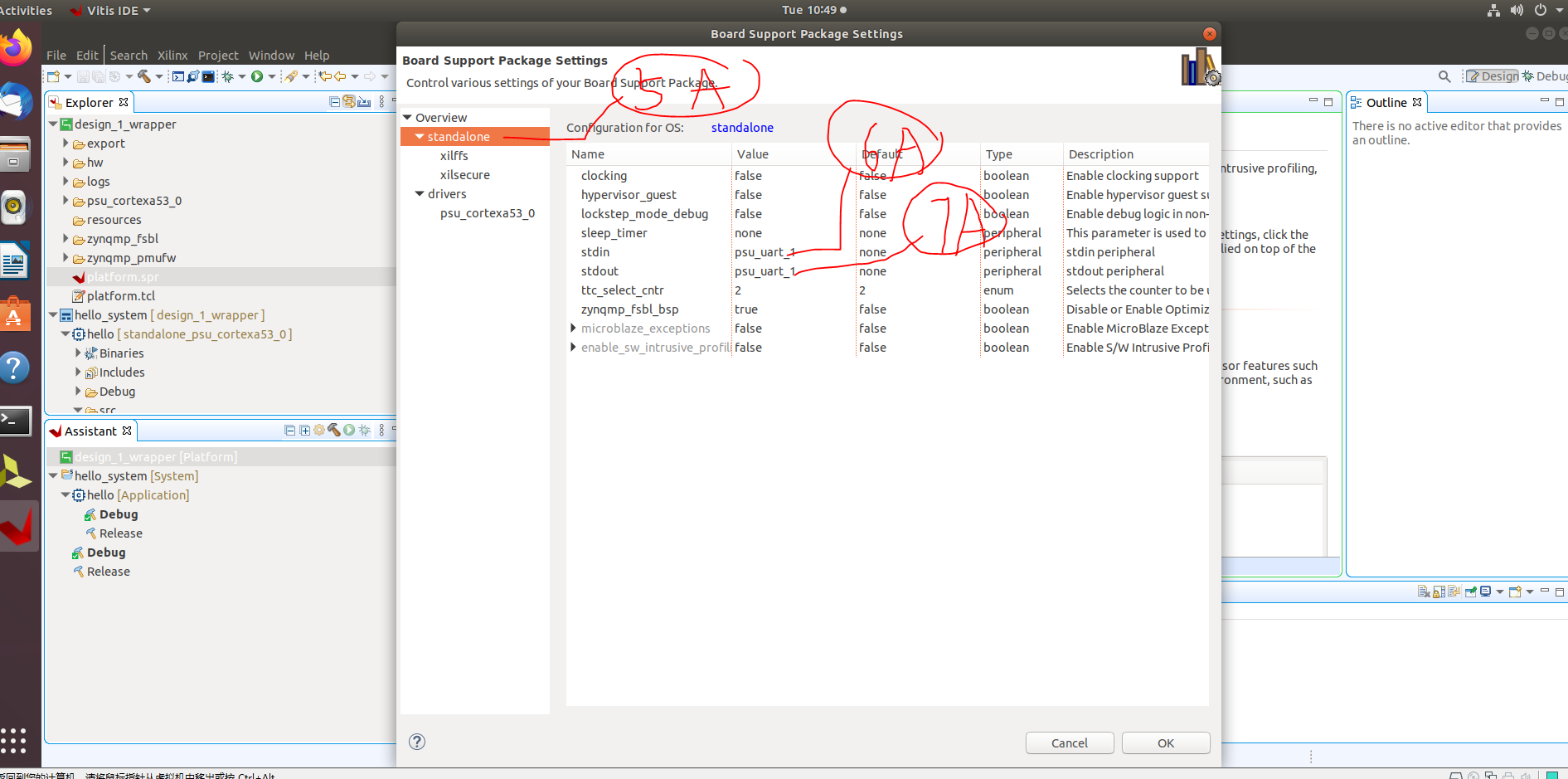Click the Assistant panel debug bug icon
Image resolution: width=1568 pixels, height=779 pixels.
point(364,430)
